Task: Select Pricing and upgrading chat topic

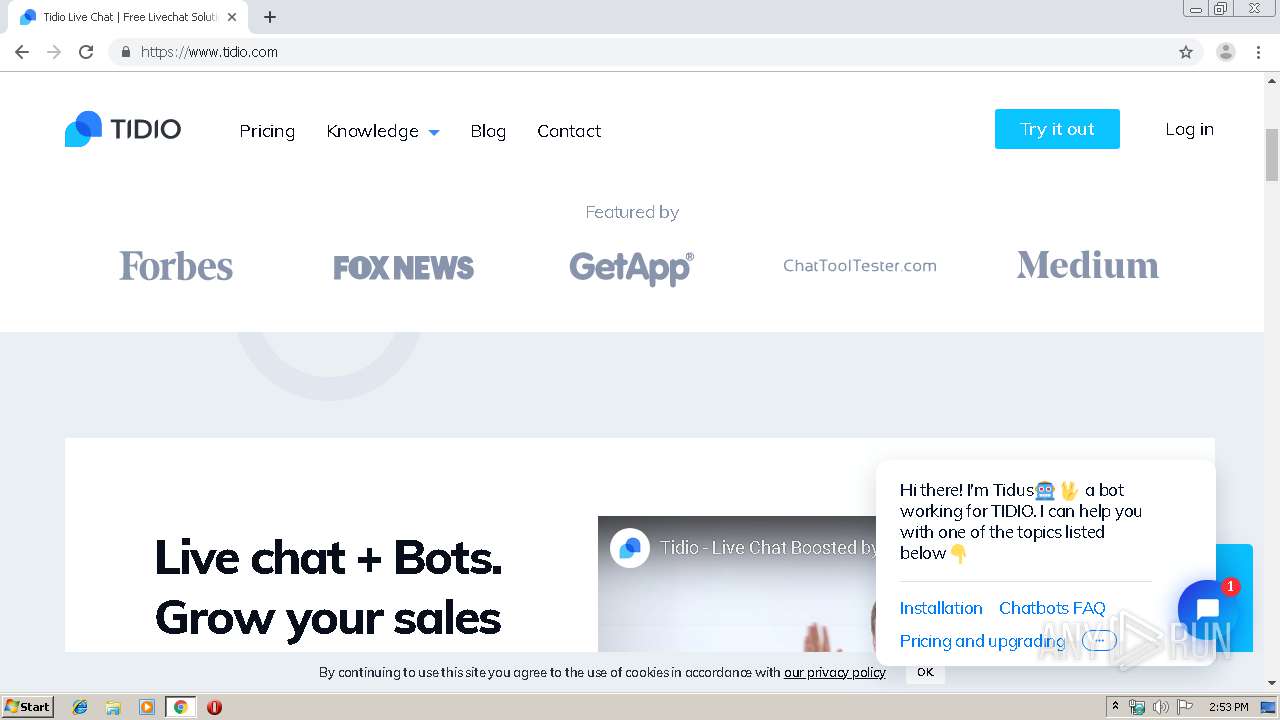Action: (x=982, y=641)
